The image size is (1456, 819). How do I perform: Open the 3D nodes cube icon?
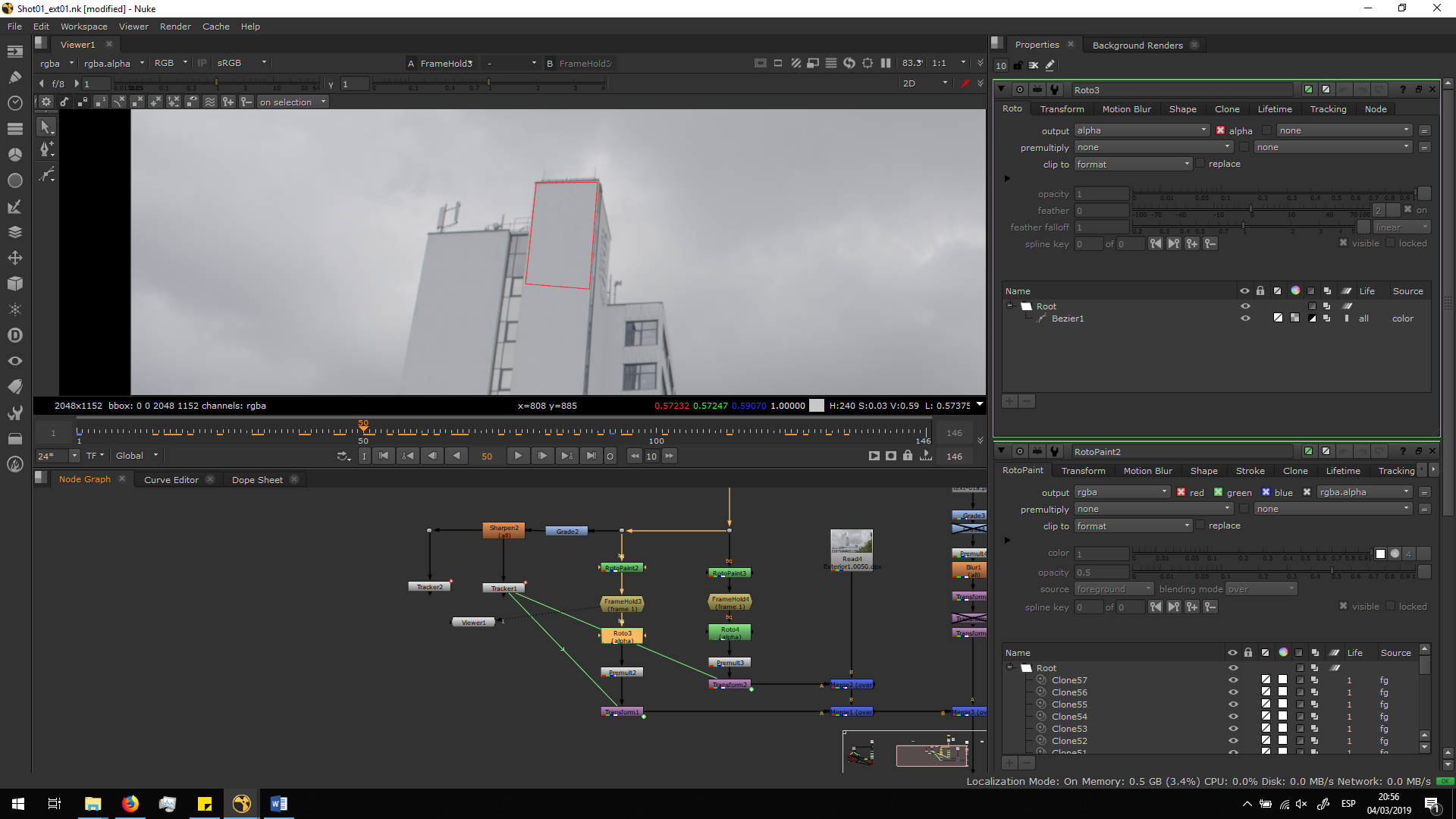(14, 284)
